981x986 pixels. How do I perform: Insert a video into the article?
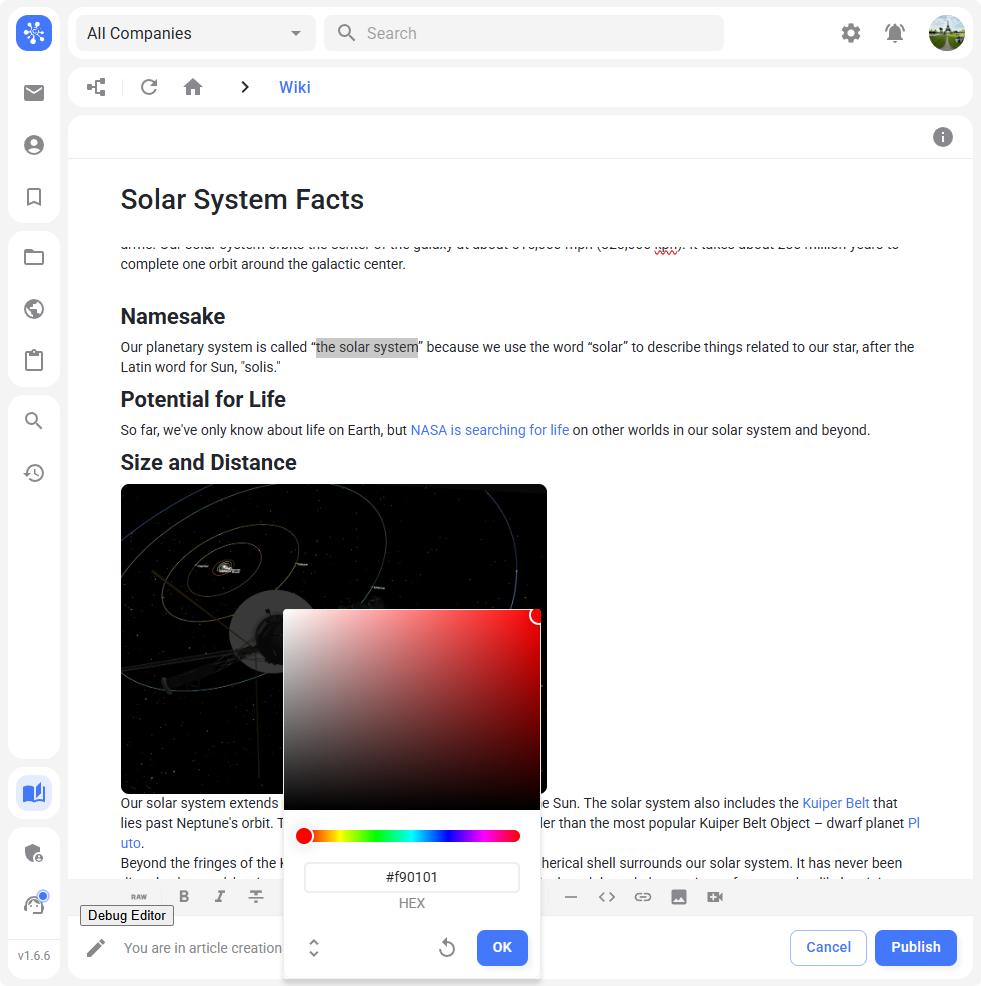click(715, 897)
